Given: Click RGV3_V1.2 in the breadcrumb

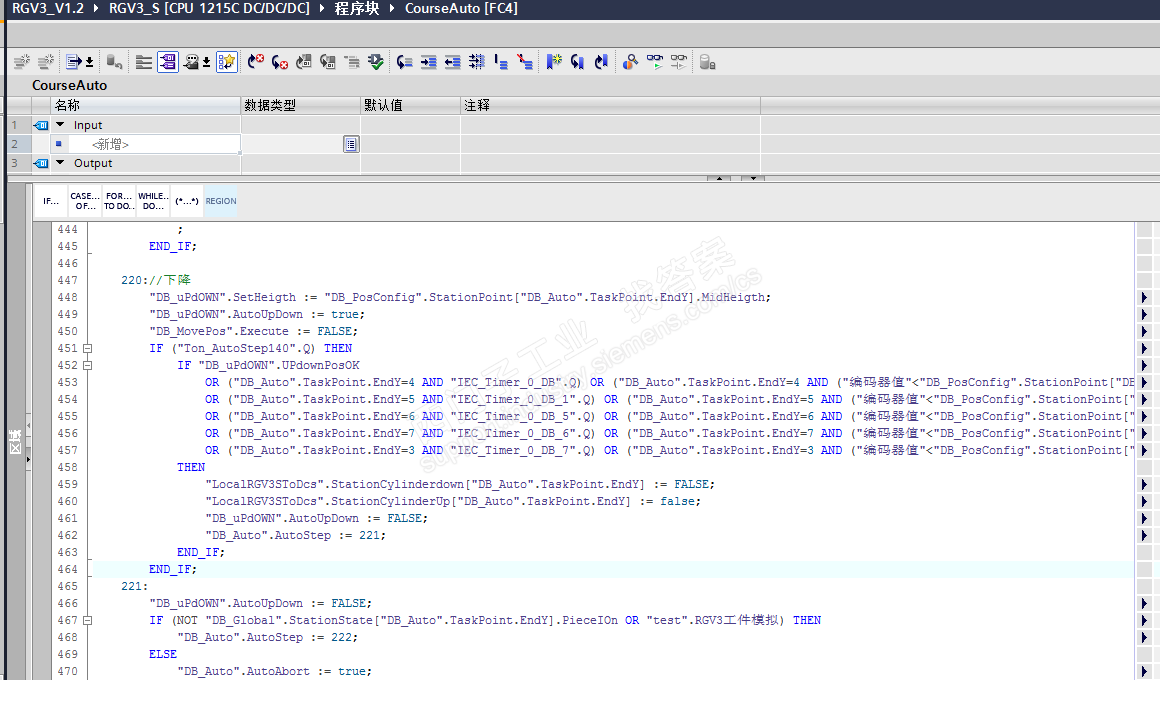Looking at the screenshot, I should point(48,8).
